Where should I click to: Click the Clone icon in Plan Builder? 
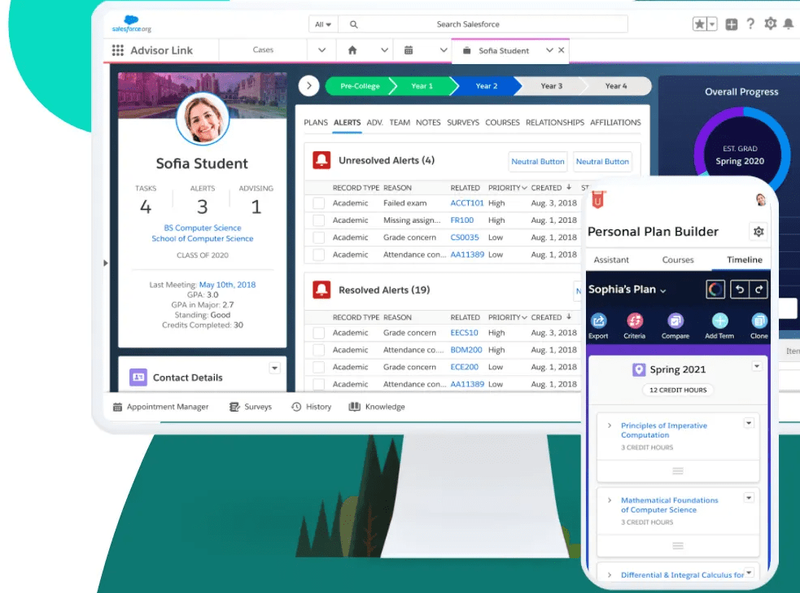click(x=759, y=321)
